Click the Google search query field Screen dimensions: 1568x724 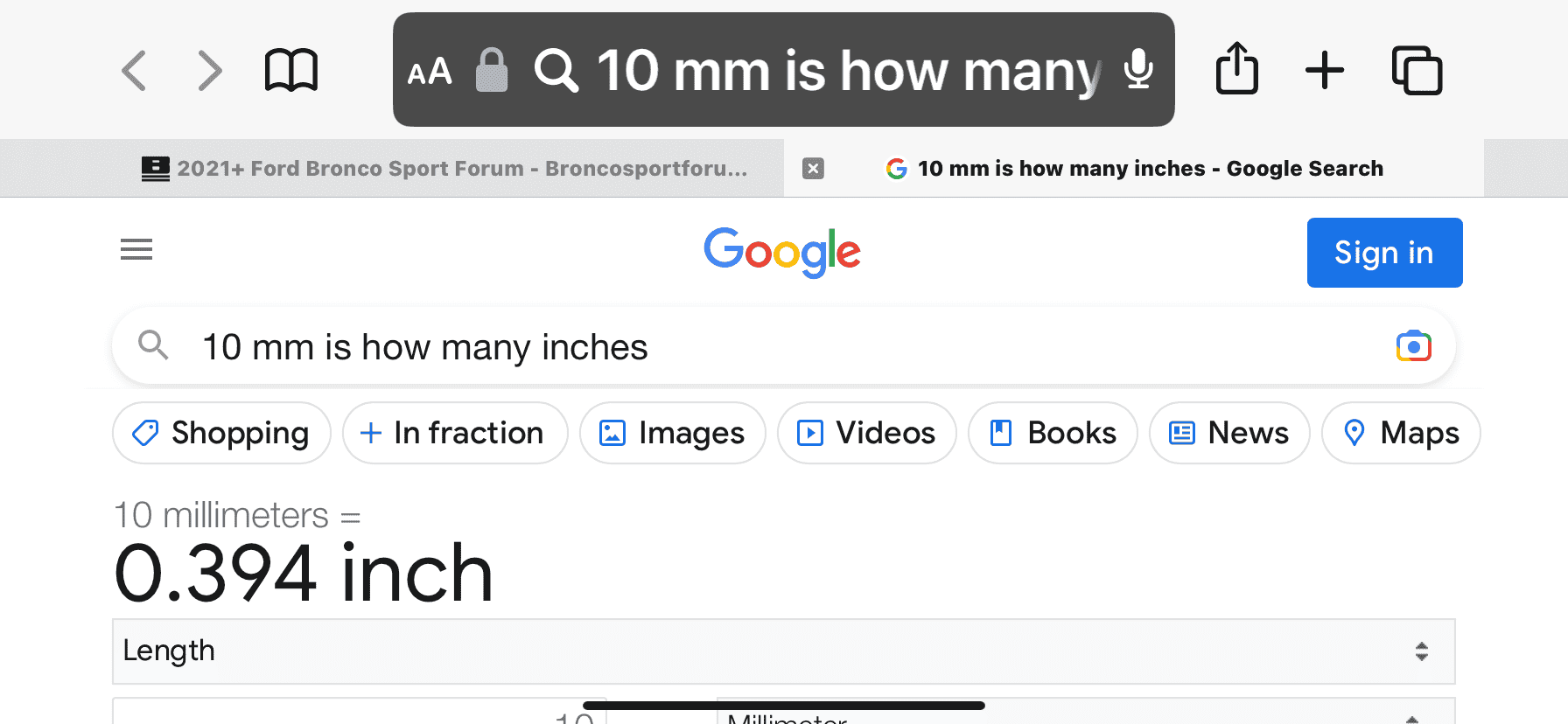pos(770,347)
